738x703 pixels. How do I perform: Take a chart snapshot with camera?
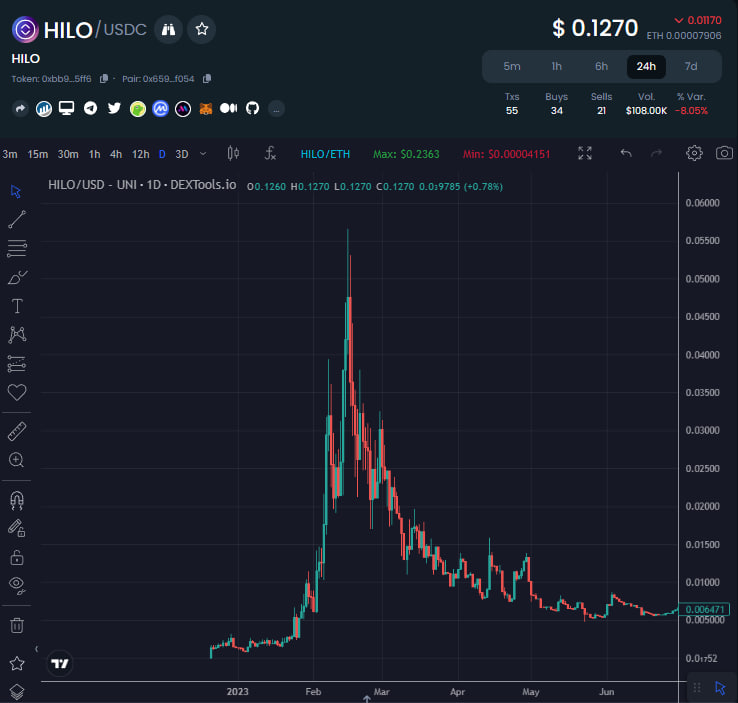click(724, 153)
